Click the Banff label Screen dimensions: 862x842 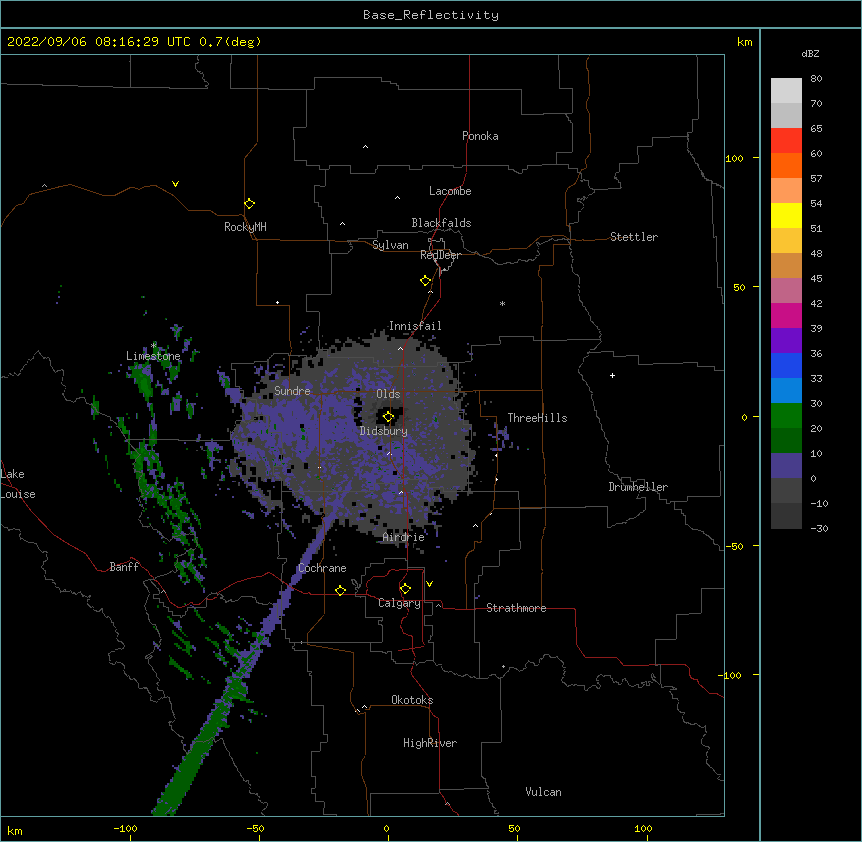tap(124, 567)
